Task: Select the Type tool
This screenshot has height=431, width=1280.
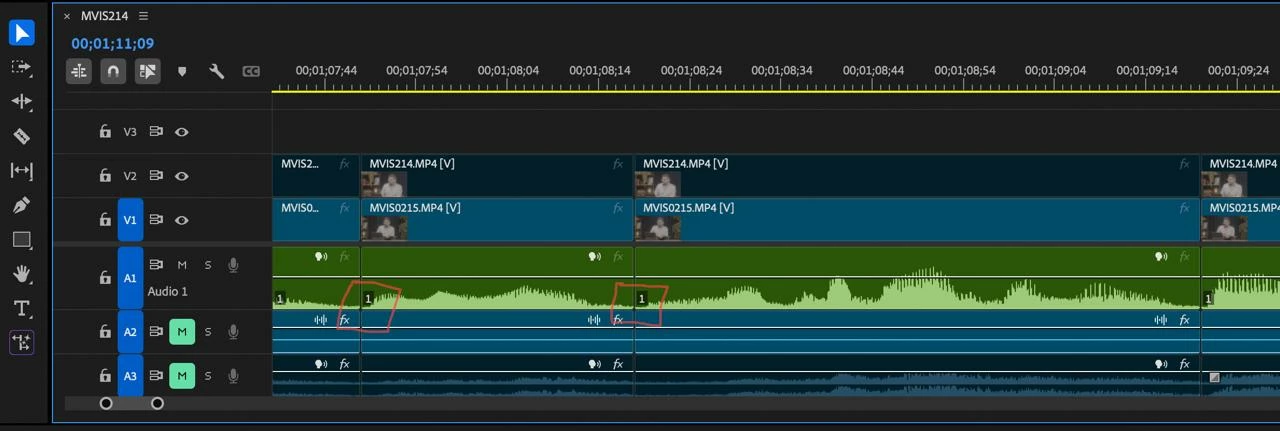Action: click(21, 308)
